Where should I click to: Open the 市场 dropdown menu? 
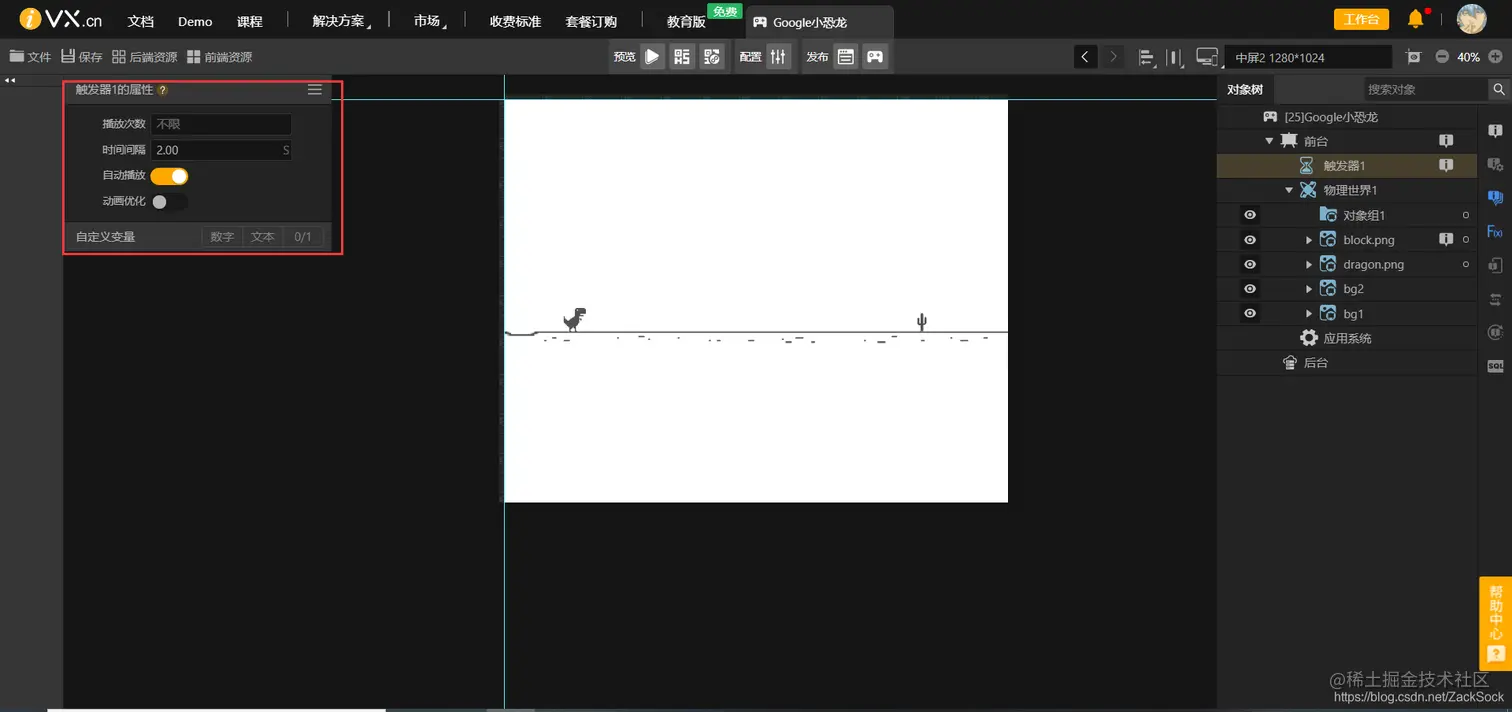click(429, 21)
